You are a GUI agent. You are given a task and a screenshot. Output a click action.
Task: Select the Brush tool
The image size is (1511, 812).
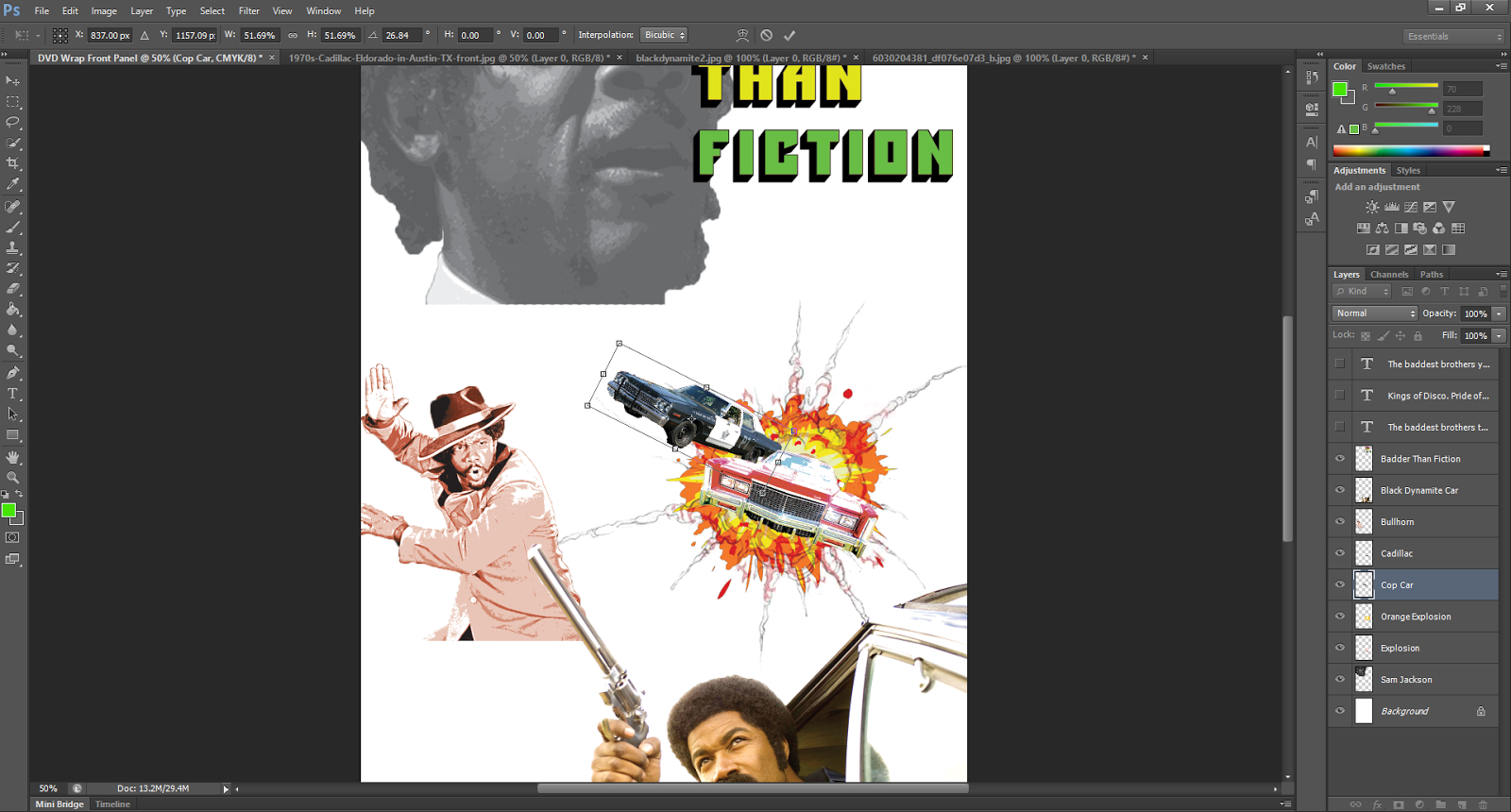13,228
